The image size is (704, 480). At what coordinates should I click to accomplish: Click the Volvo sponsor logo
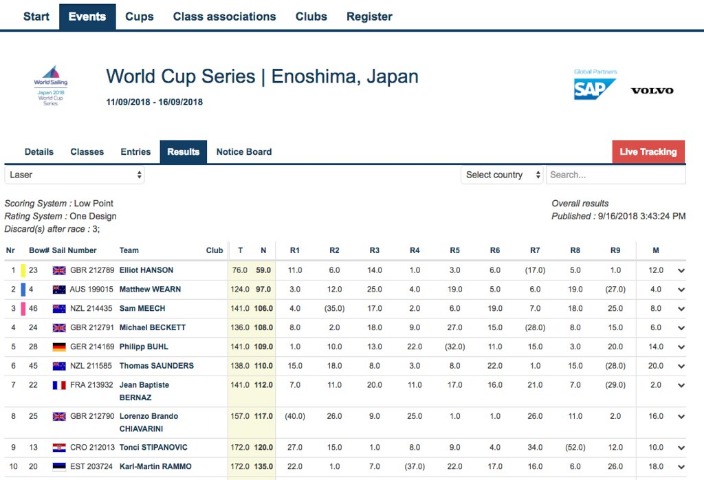(x=652, y=91)
